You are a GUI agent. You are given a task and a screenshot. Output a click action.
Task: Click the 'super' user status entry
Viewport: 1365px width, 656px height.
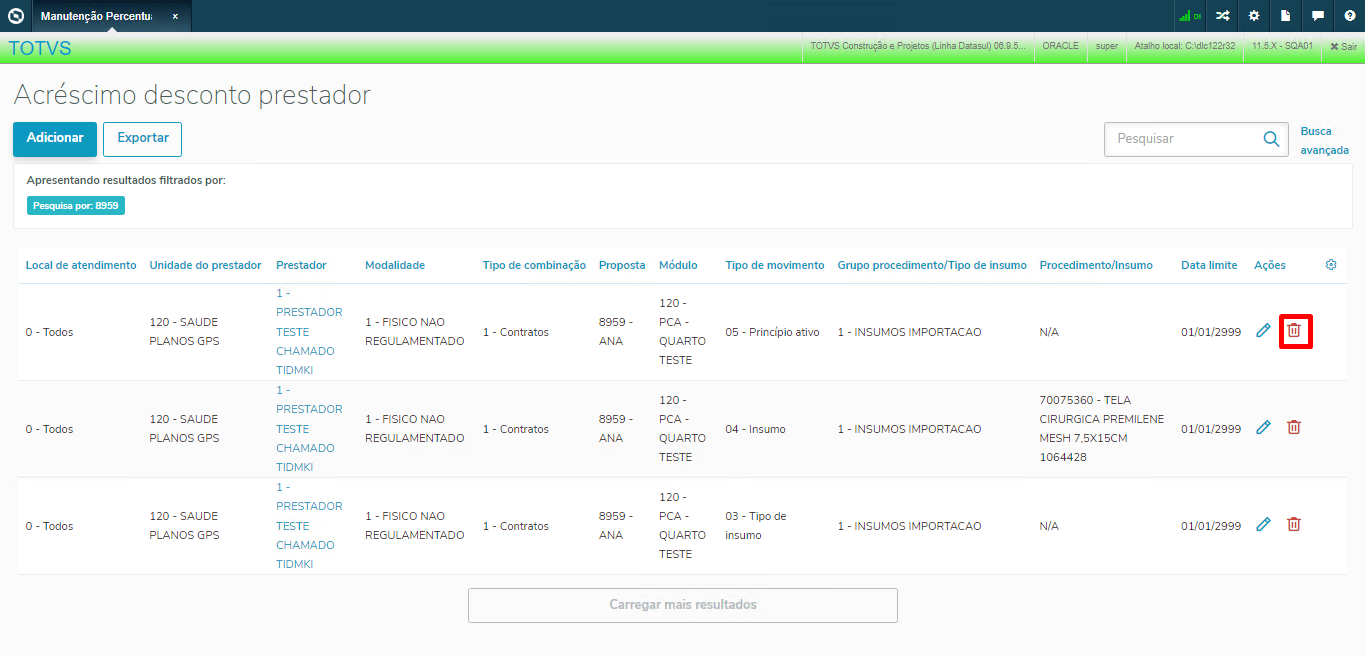tap(1107, 46)
